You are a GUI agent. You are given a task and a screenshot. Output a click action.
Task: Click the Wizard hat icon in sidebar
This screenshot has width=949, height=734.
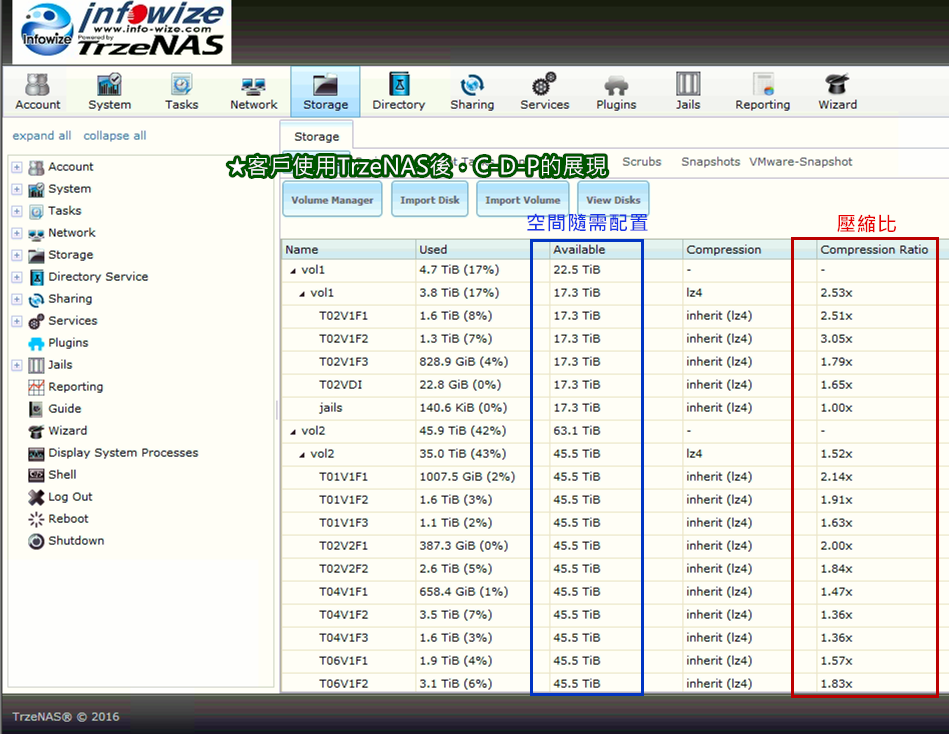pyautogui.click(x=36, y=431)
